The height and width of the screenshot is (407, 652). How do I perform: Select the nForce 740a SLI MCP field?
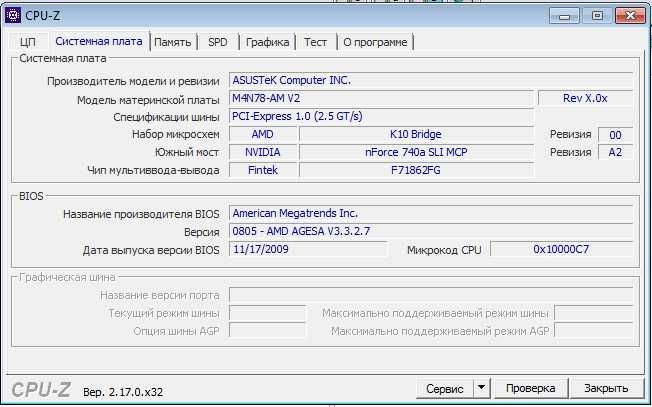click(416, 152)
